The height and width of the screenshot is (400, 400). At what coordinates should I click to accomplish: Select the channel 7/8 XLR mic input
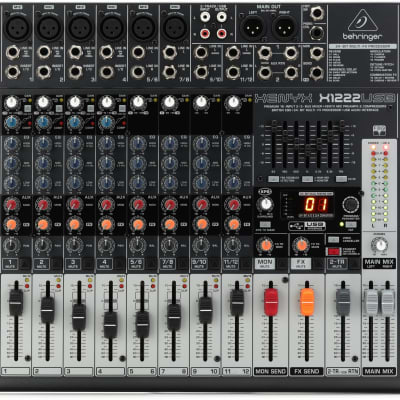pos(175,28)
